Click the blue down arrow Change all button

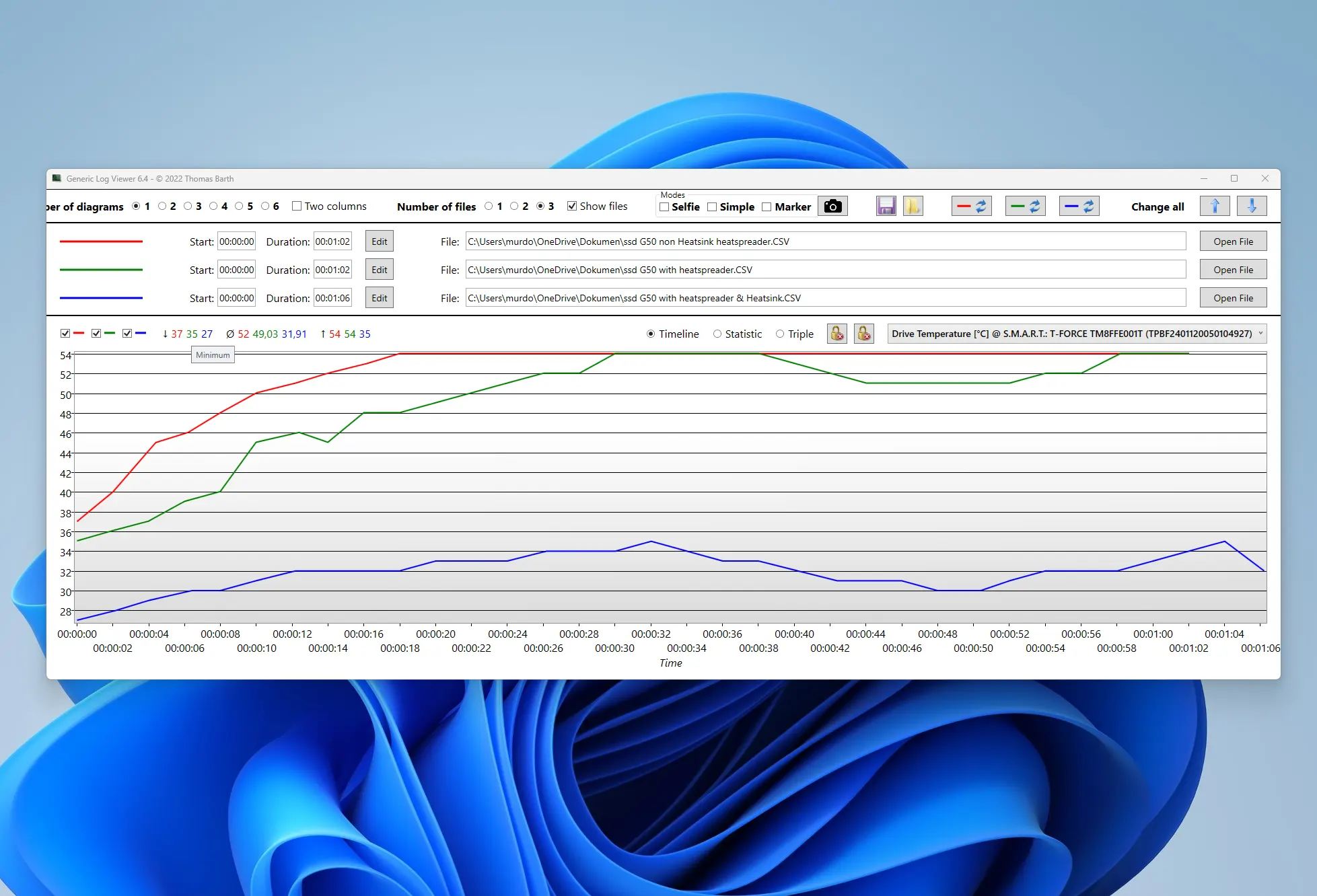click(x=1252, y=207)
